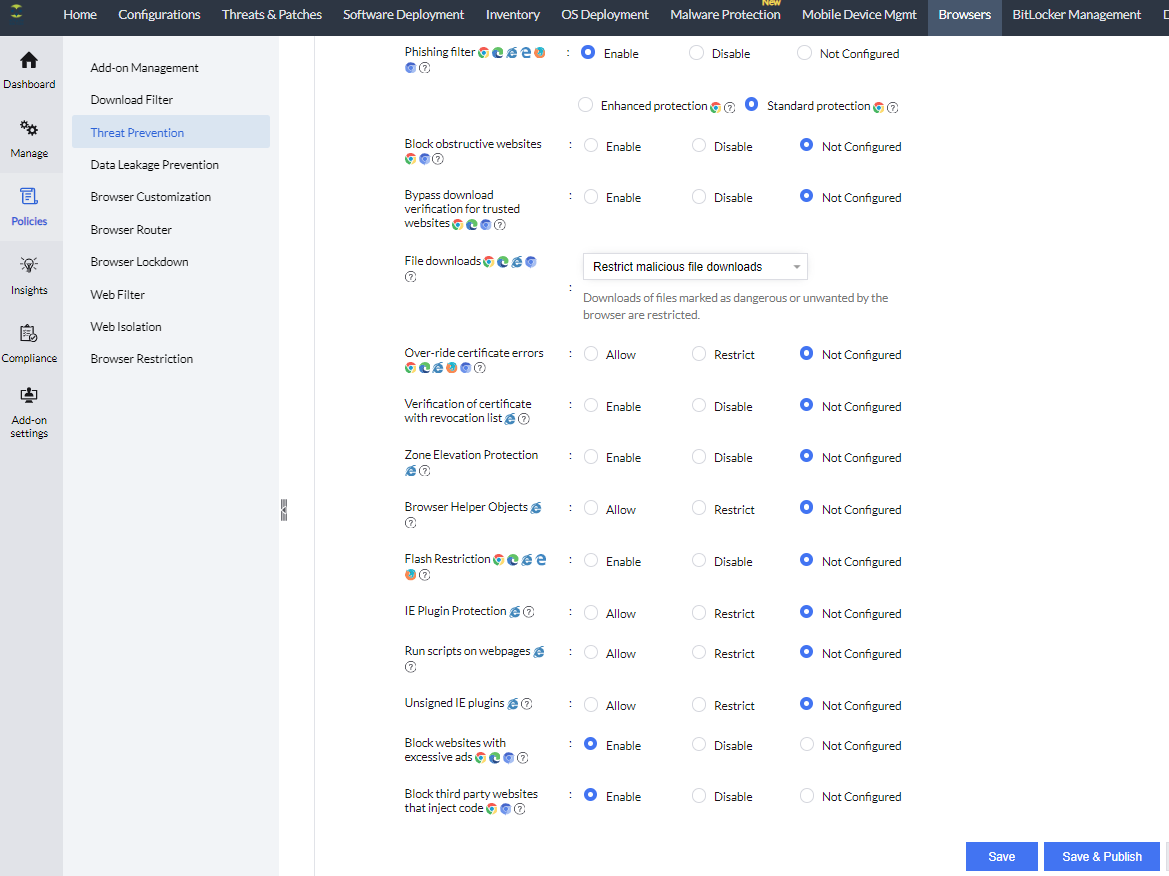Switch to the Inventory tab
The image size is (1169, 876).
pyautogui.click(x=512, y=15)
